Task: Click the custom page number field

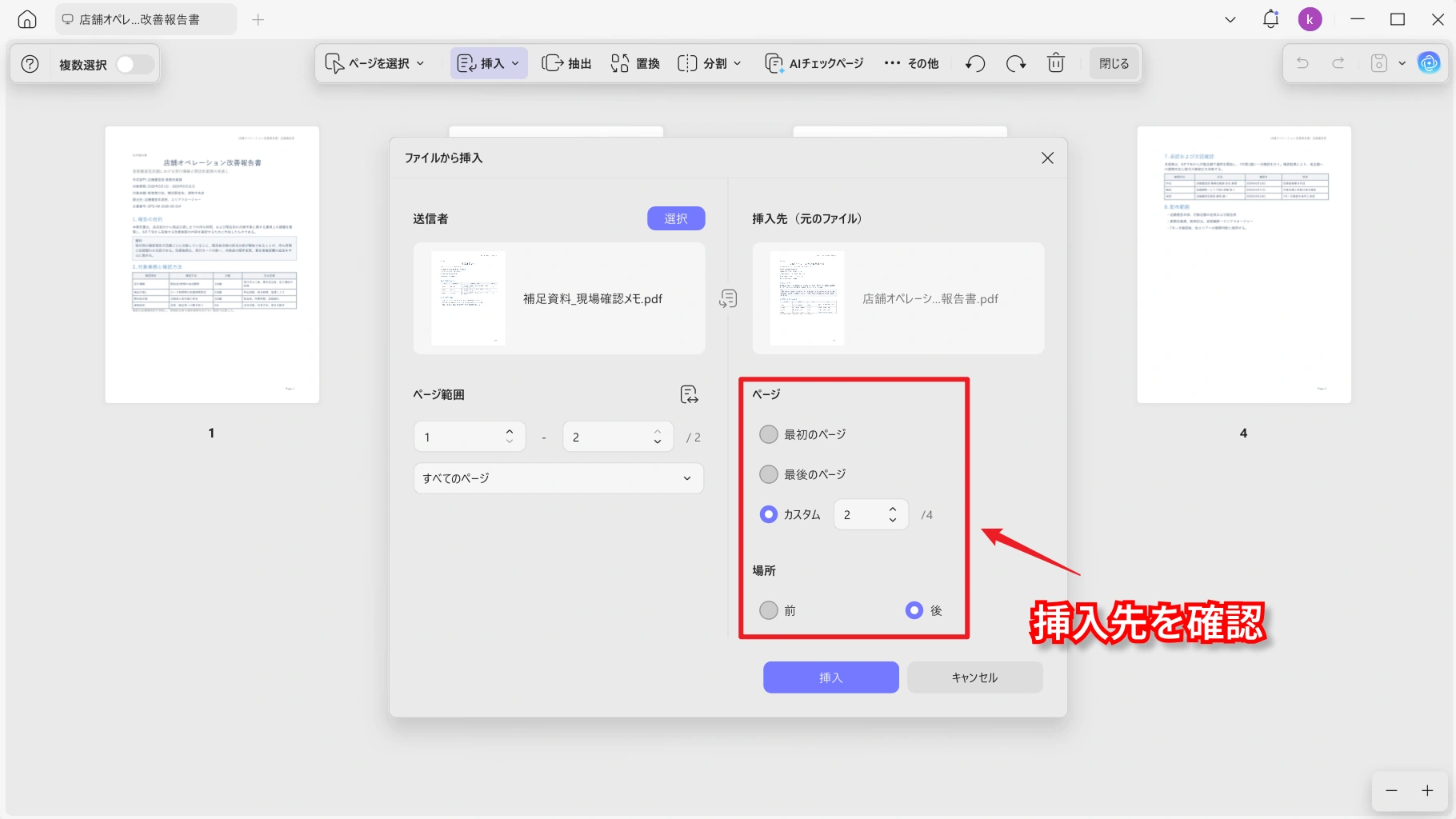Action: [x=871, y=514]
